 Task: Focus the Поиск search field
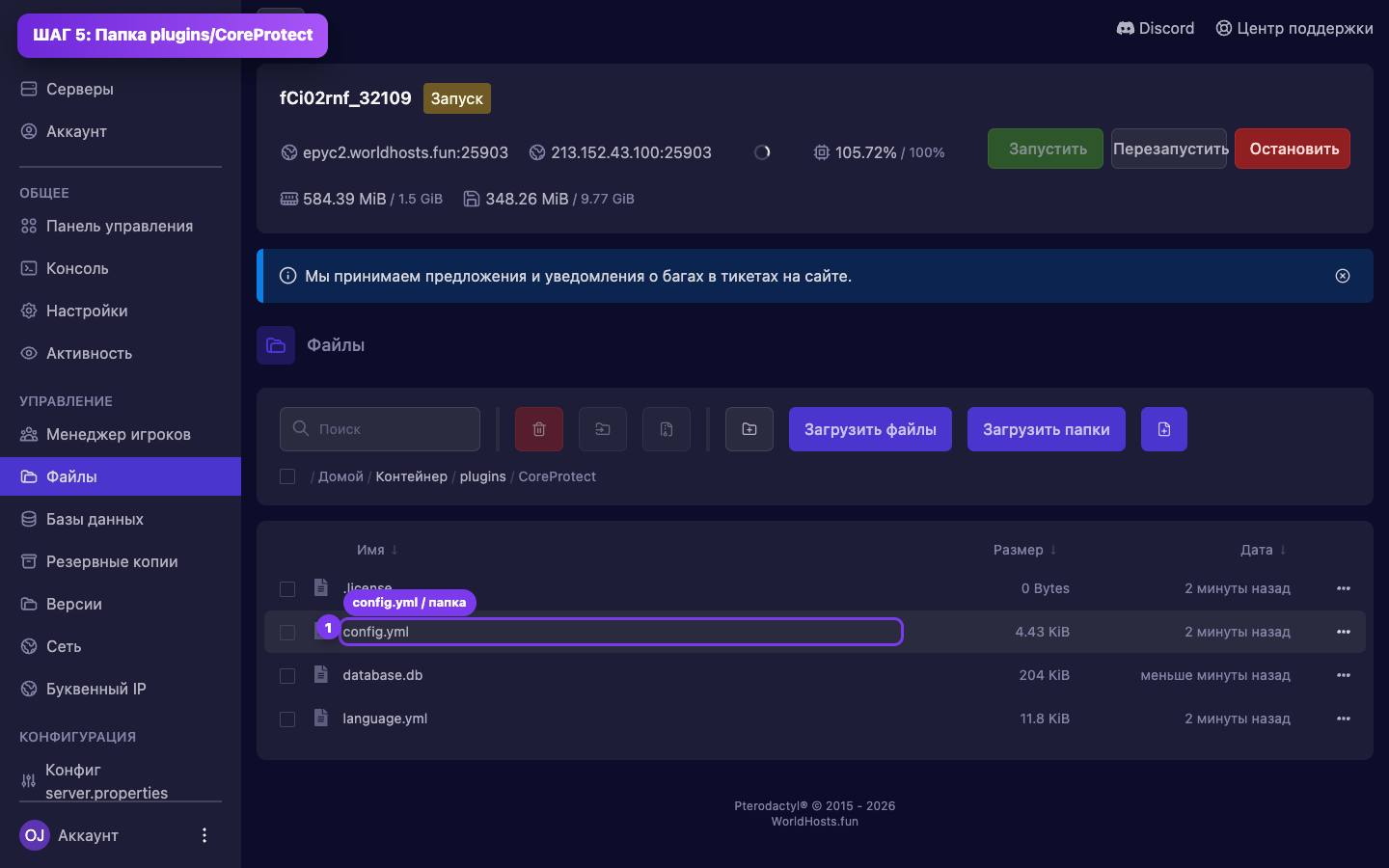point(380,429)
